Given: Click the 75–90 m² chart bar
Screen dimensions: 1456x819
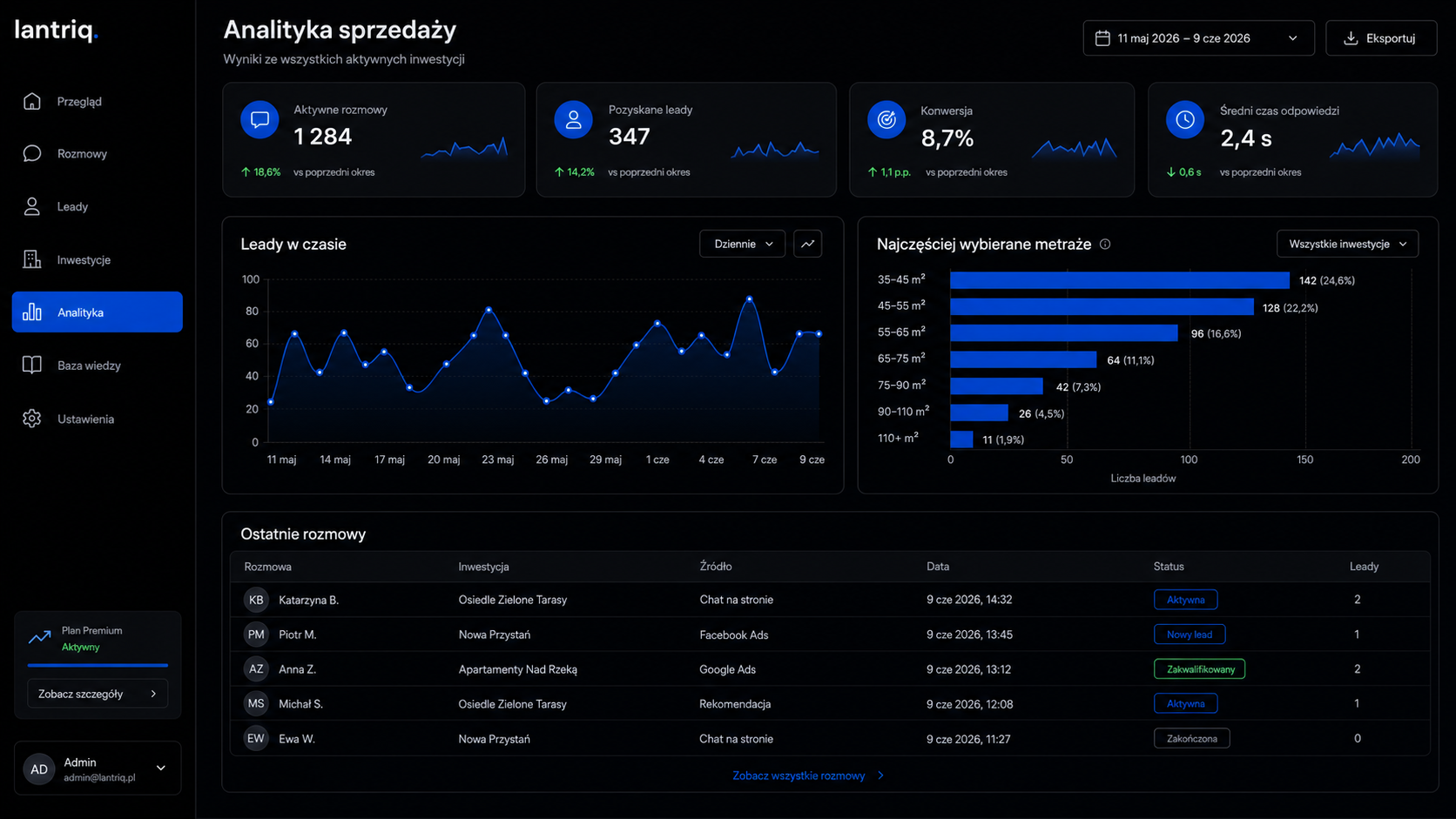Looking at the screenshot, I should click(x=997, y=386).
